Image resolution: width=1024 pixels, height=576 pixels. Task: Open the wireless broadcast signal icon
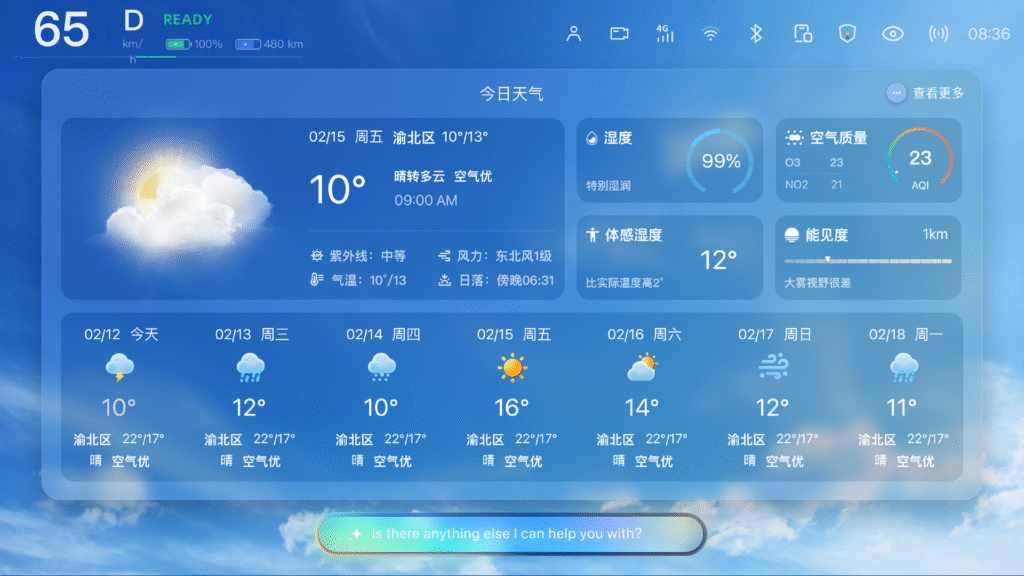(938, 33)
